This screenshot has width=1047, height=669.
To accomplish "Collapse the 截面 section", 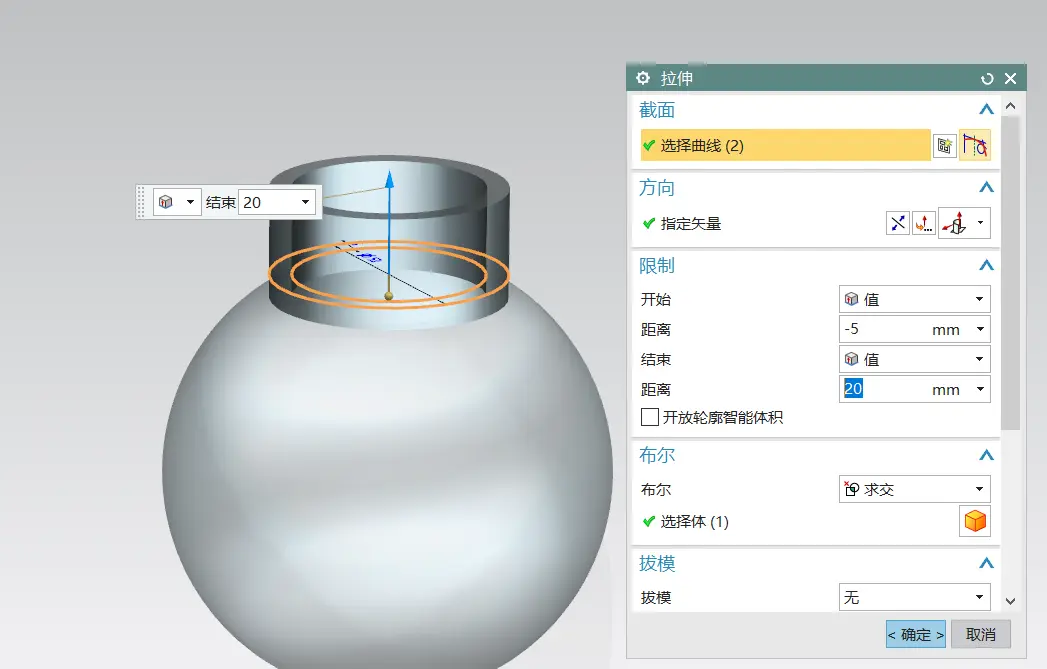I will 986,109.
